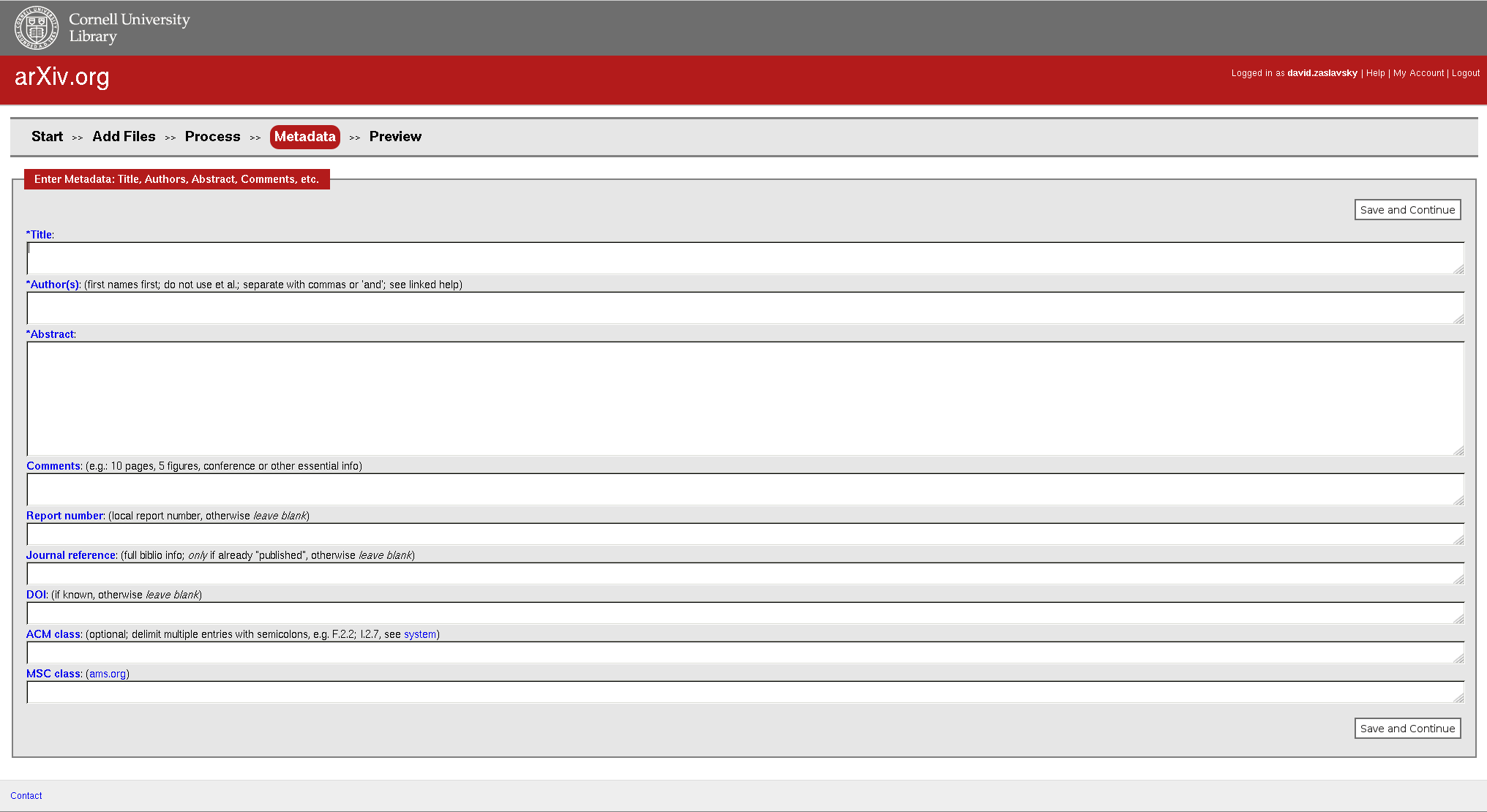Click the Comments field resize grip
This screenshot has width=1487, height=812.
[x=1458, y=500]
